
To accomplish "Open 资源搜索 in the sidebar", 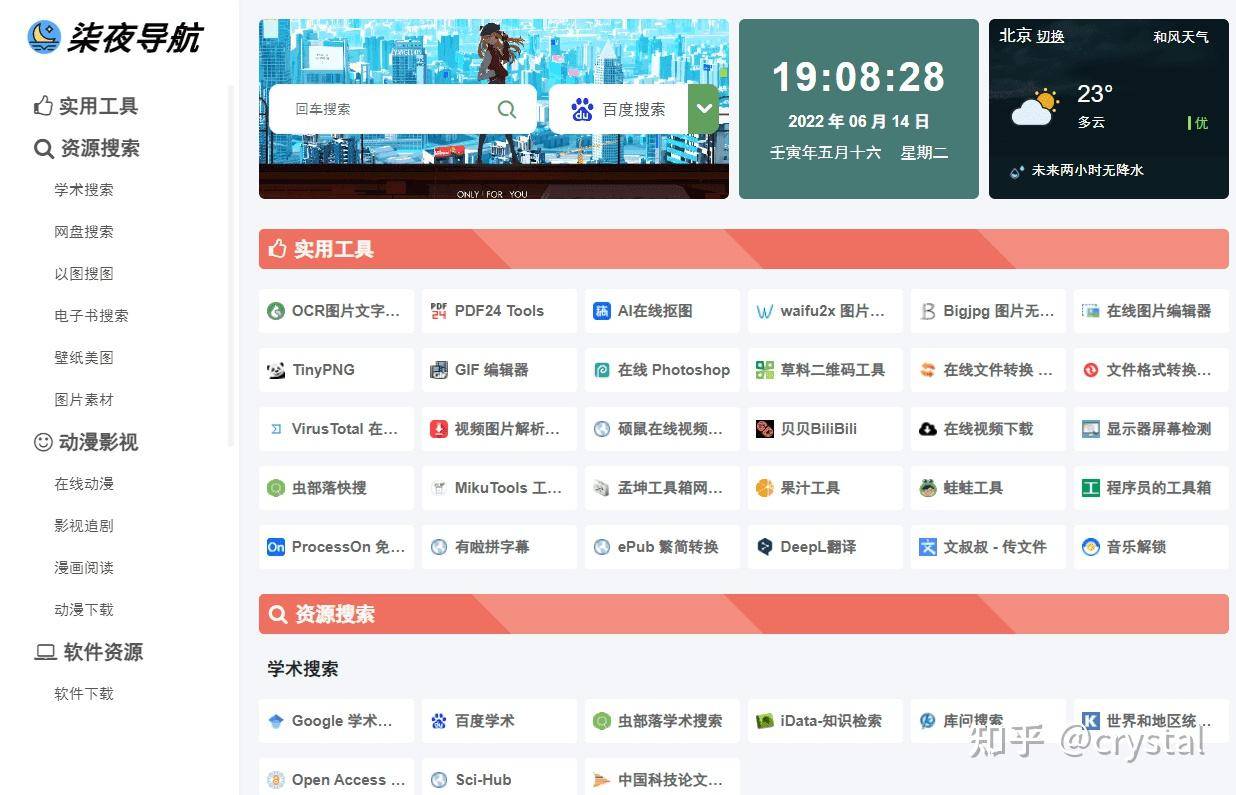I will click(87, 148).
